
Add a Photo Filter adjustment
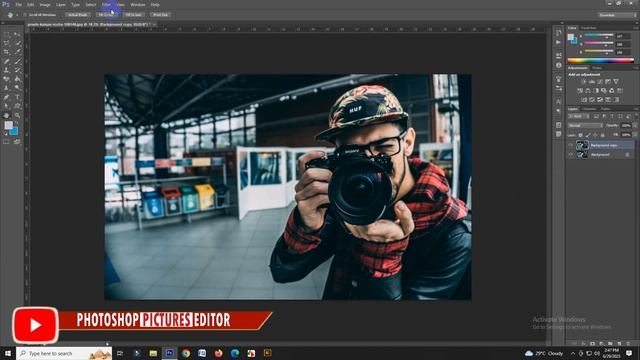click(604, 91)
